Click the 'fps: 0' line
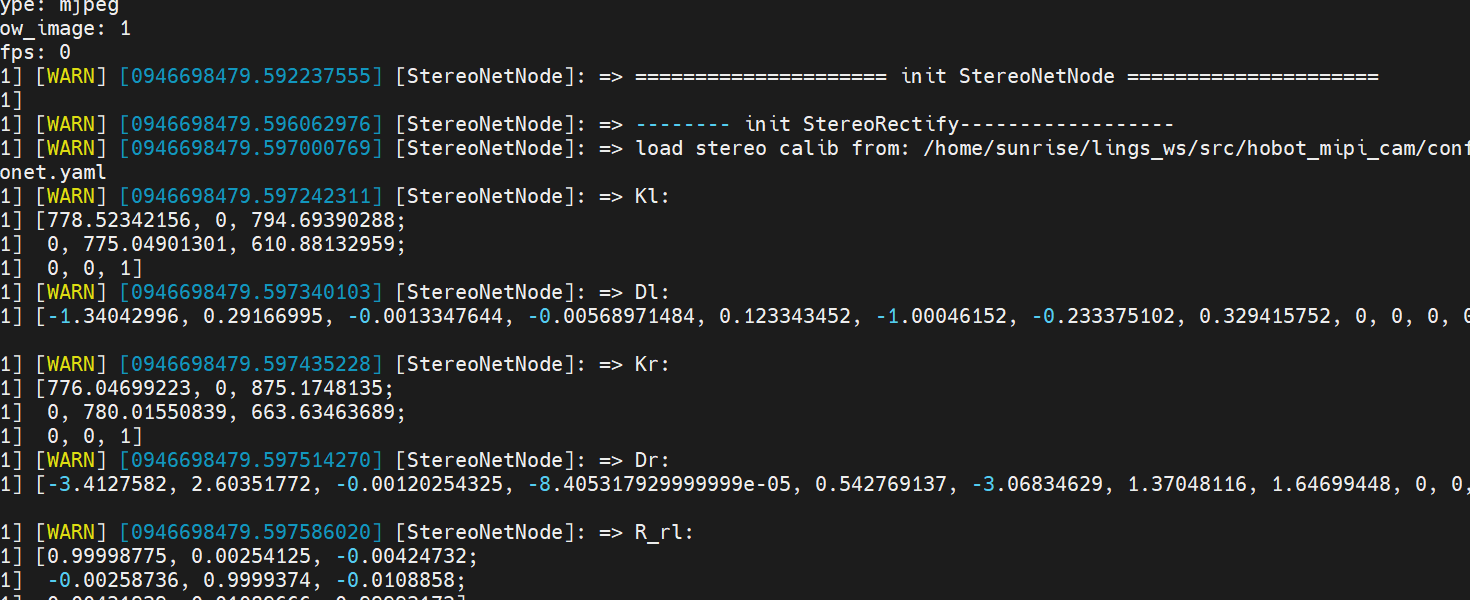This screenshot has height=600, width=1470. coord(35,52)
